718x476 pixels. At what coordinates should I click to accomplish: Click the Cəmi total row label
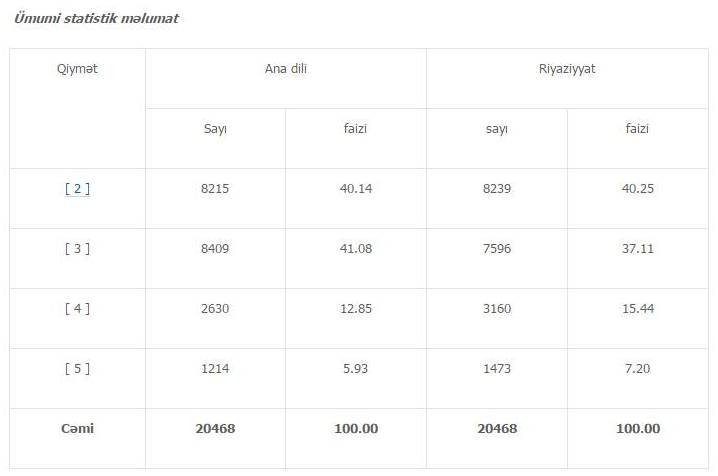(77, 428)
